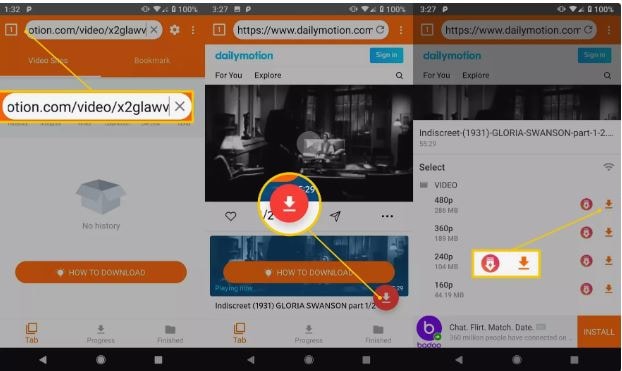The width and height of the screenshot is (622, 371).
Task: Clear URL with X in left screen's top address bar
Action: pos(154,30)
